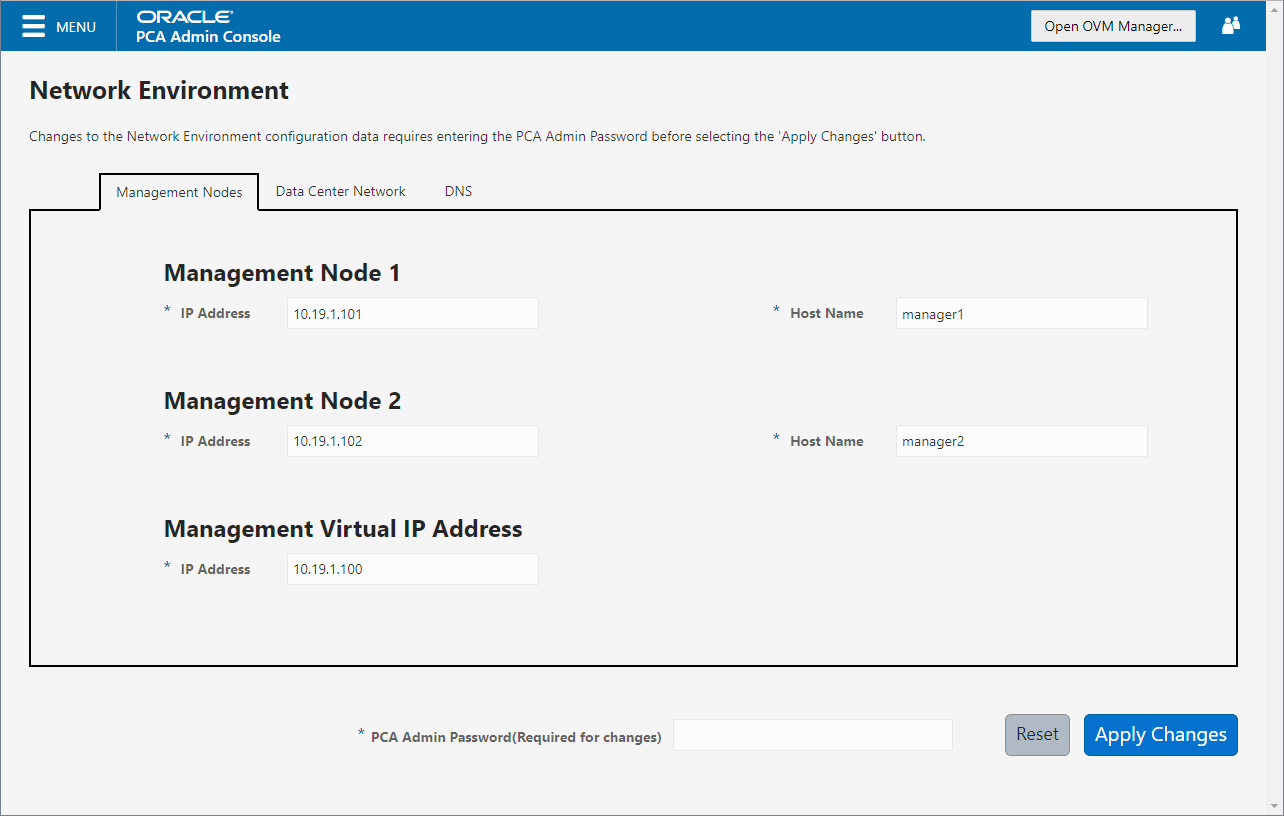Select the Management Nodes tab
The image size is (1284, 816).
point(178,191)
